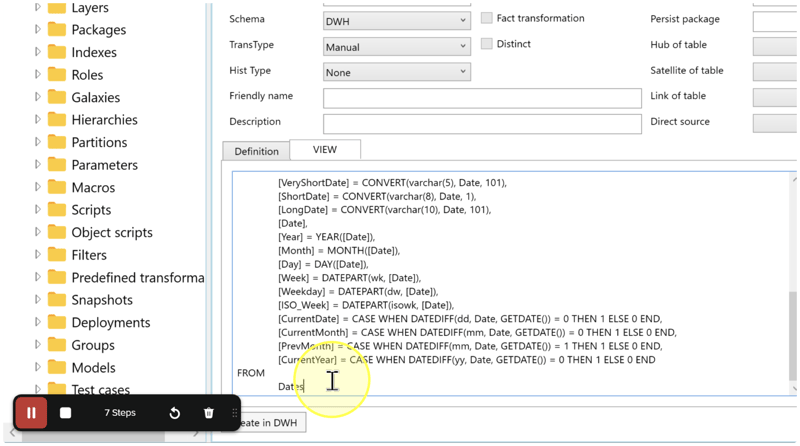Viewport: 800px width, 446px height.
Task: Click the Predefined transformations folder icon
Action: click(57, 277)
